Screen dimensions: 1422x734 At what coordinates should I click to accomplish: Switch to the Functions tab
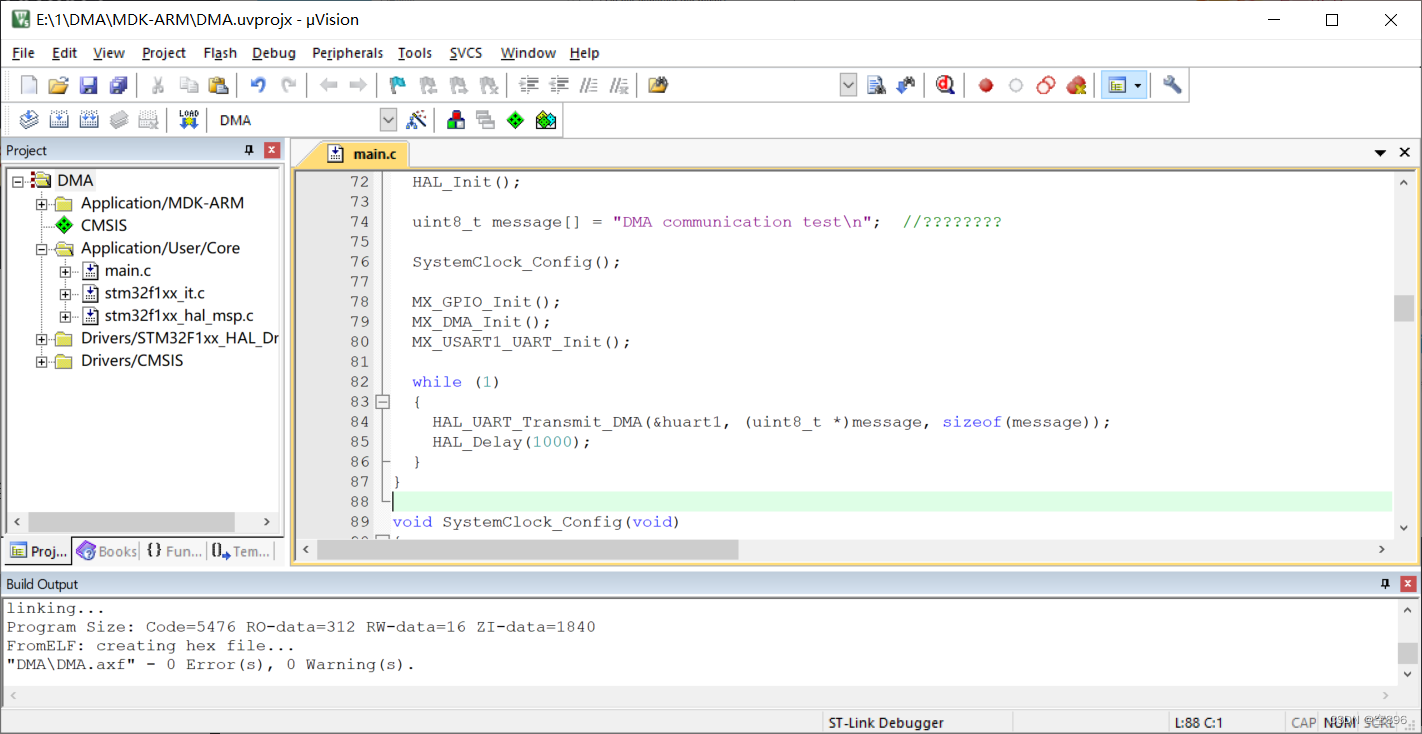(x=174, y=551)
